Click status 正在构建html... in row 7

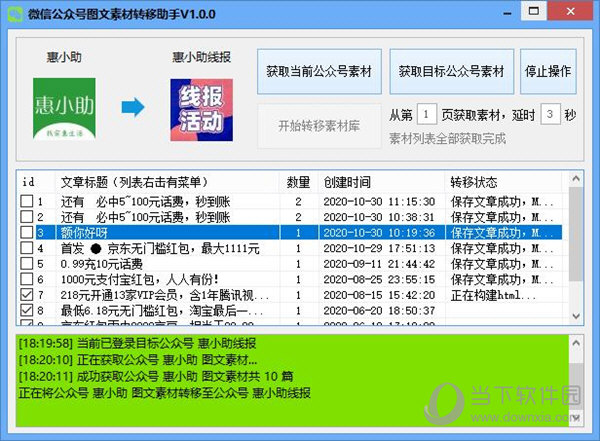[x=493, y=295]
